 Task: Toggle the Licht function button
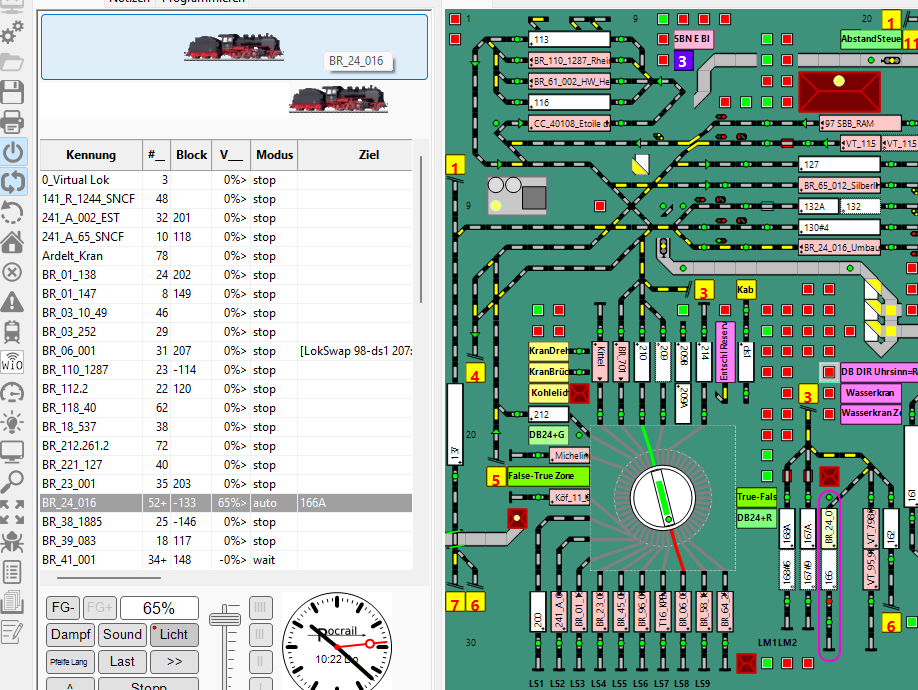coord(174,634)
